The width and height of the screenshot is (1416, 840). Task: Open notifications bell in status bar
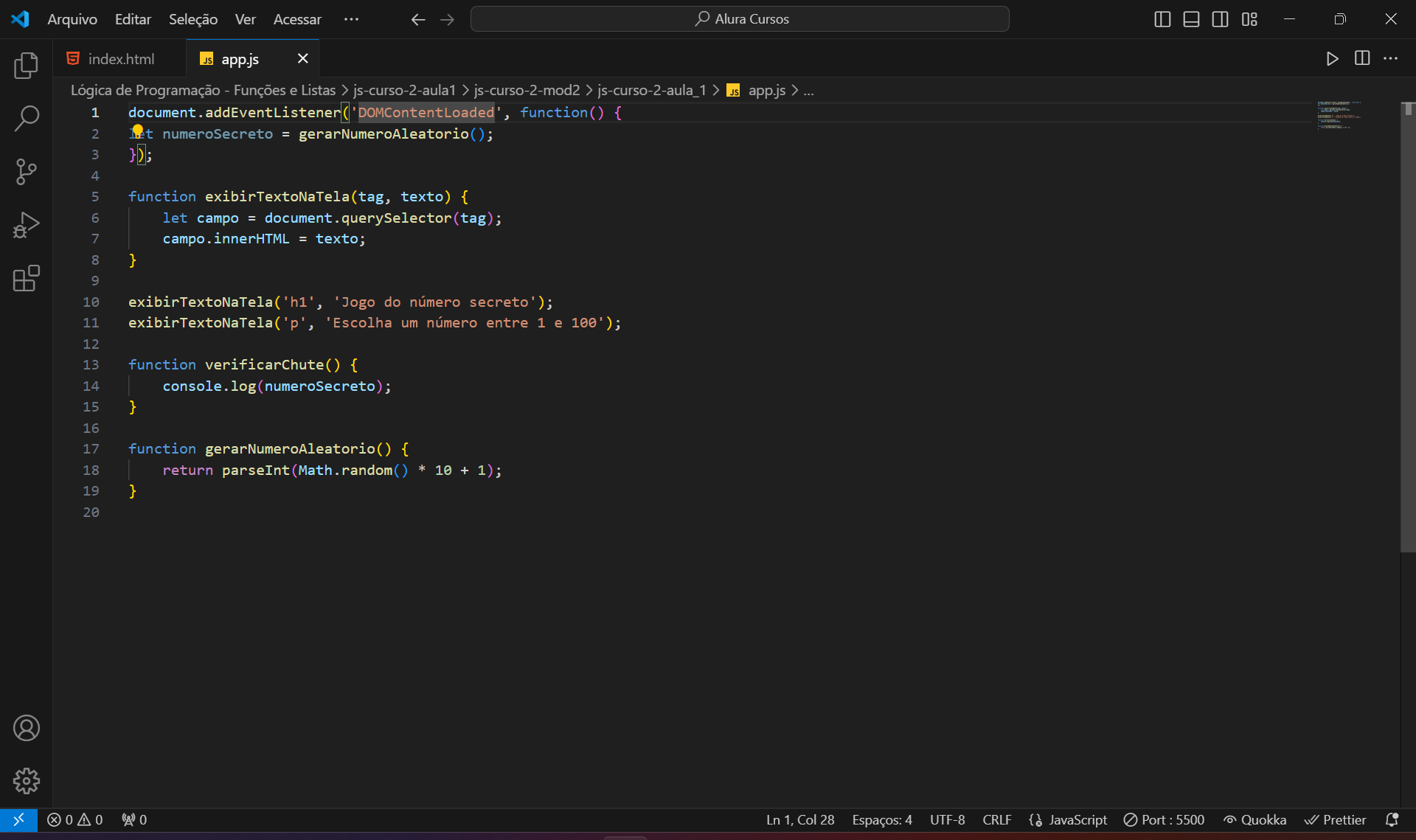click(x=1392, y=819)
